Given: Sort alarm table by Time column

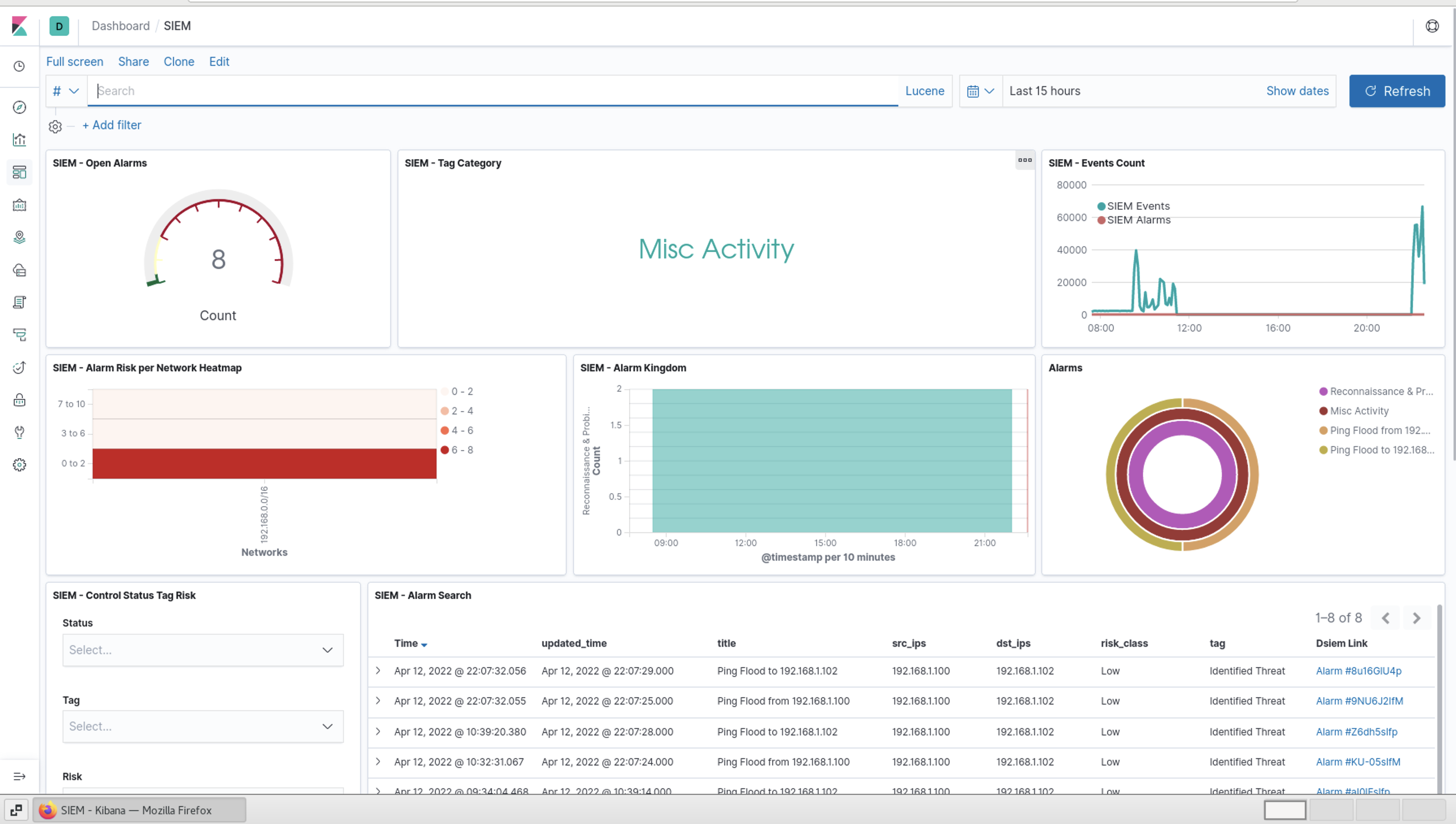Looking at the screenshot, I should click(411, 644).
